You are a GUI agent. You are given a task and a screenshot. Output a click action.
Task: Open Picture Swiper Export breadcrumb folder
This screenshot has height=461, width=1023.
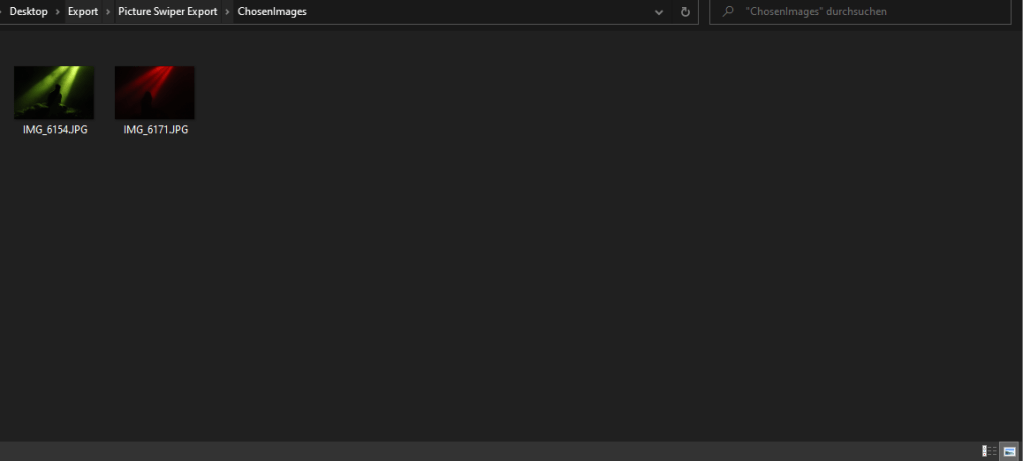pos(167,12)
